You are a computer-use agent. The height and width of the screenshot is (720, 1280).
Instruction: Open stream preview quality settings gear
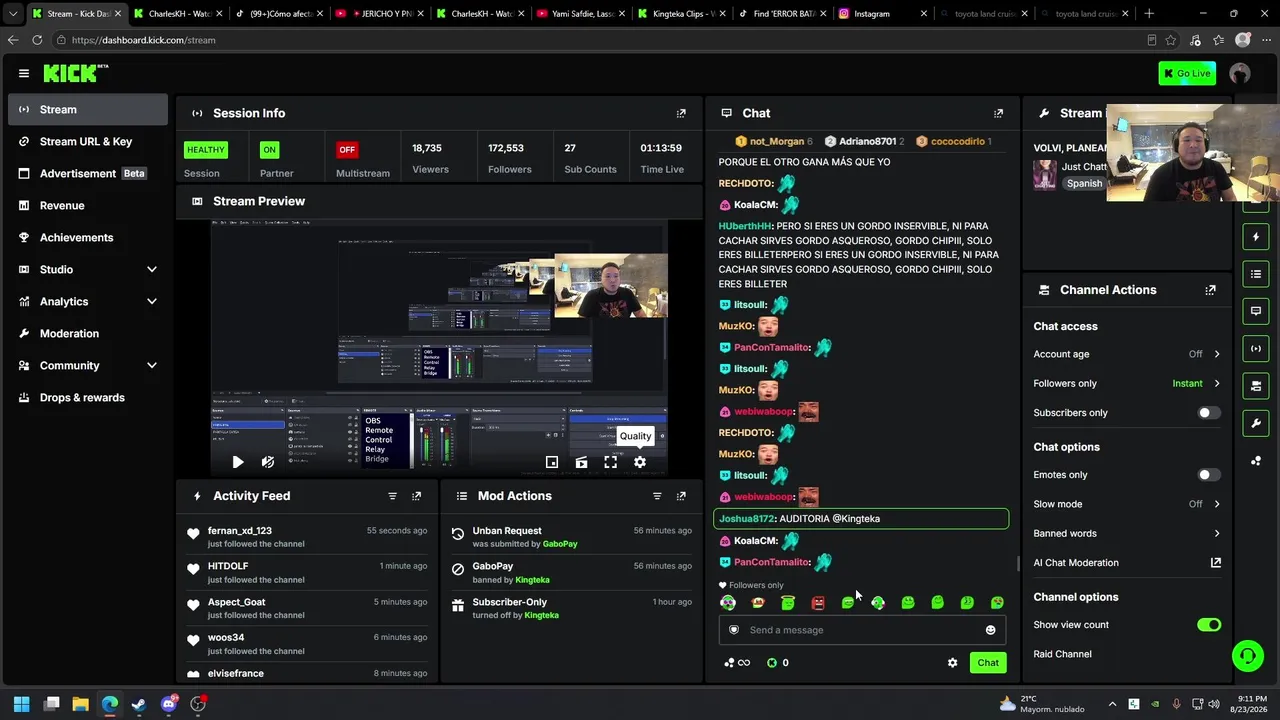640,462
